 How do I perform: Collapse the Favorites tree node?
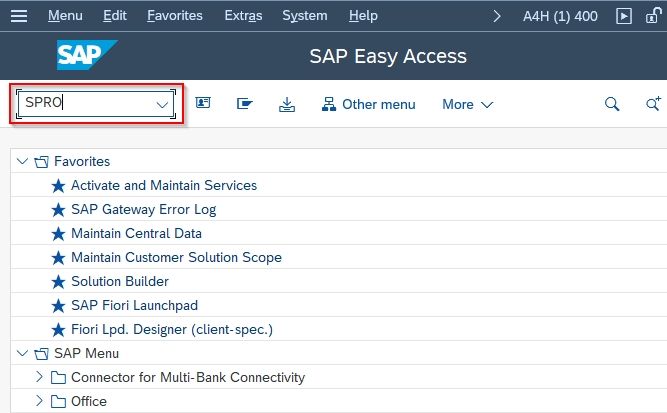[22, 161]
